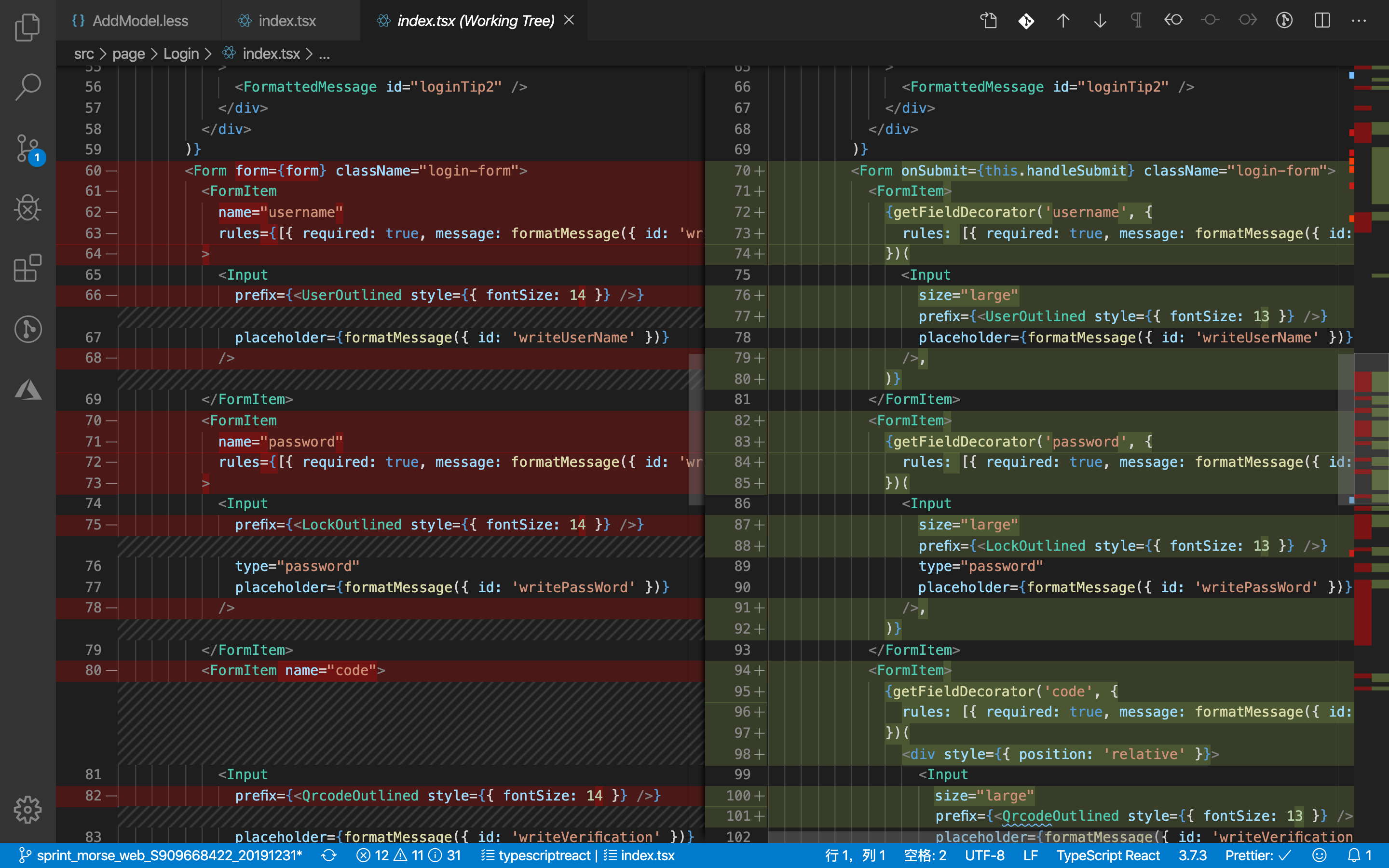Screen dimensions: 1389x868
Task: Open Problems via errors and warnings count
Action: 409,855
